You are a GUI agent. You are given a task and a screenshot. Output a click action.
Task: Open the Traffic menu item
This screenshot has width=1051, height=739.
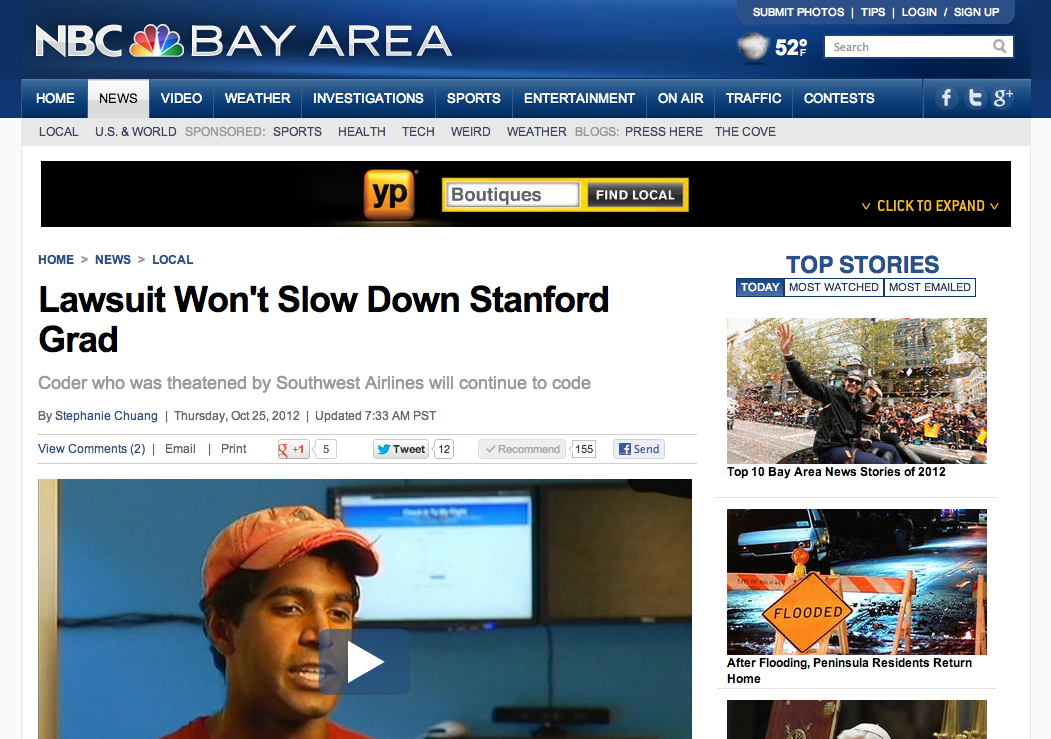(753, 98)
